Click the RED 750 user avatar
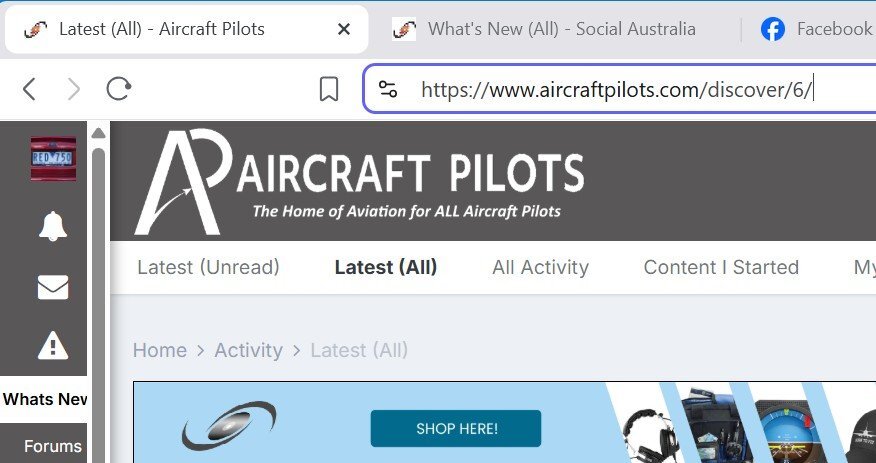Viewport: 876px width, 463px height. point(53,159)
